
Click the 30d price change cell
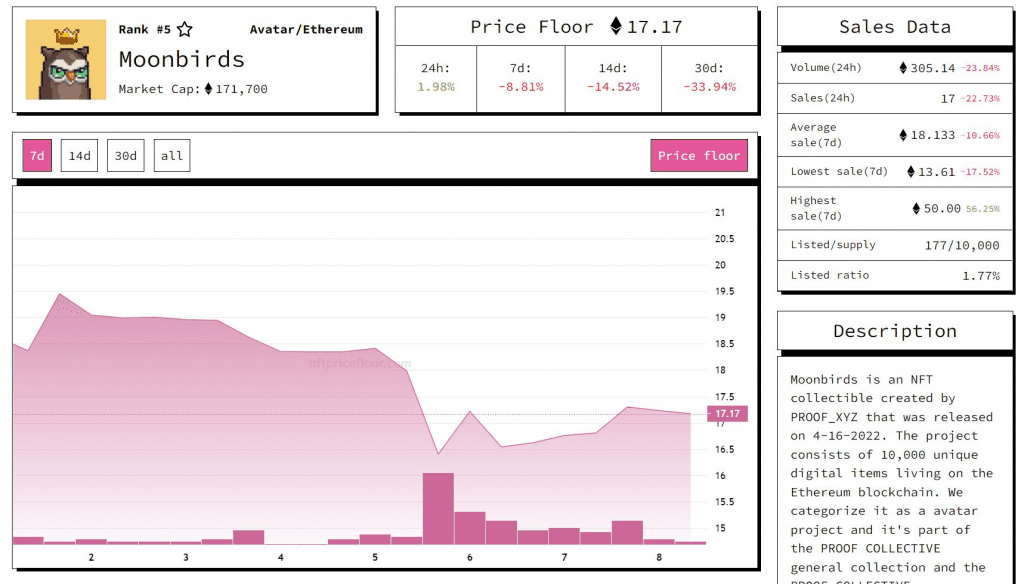tap(710, 78)
